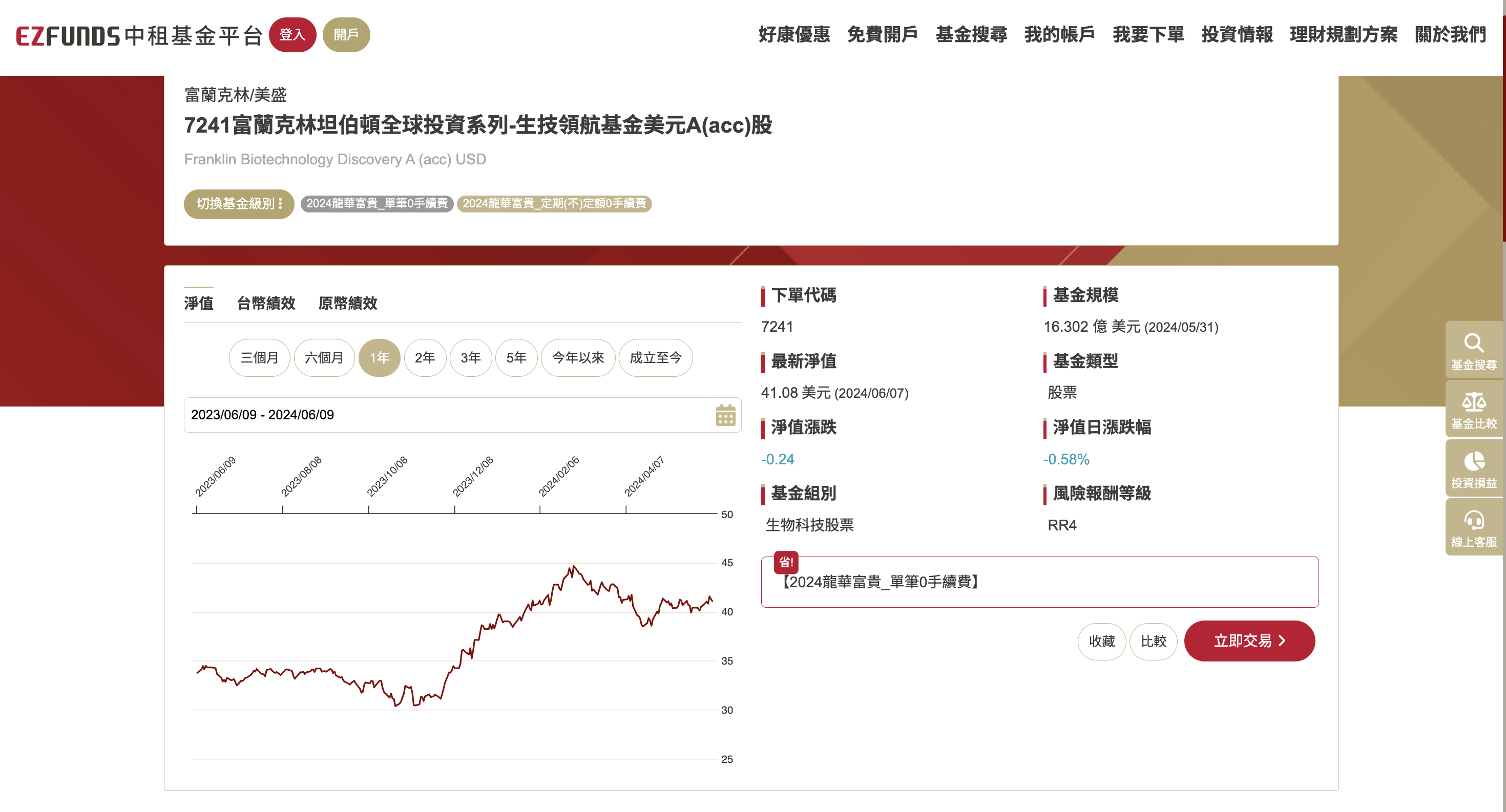Click the 2024龍華富貴_定期(不)定額0手續費 tag

click(x=554, y=203)
